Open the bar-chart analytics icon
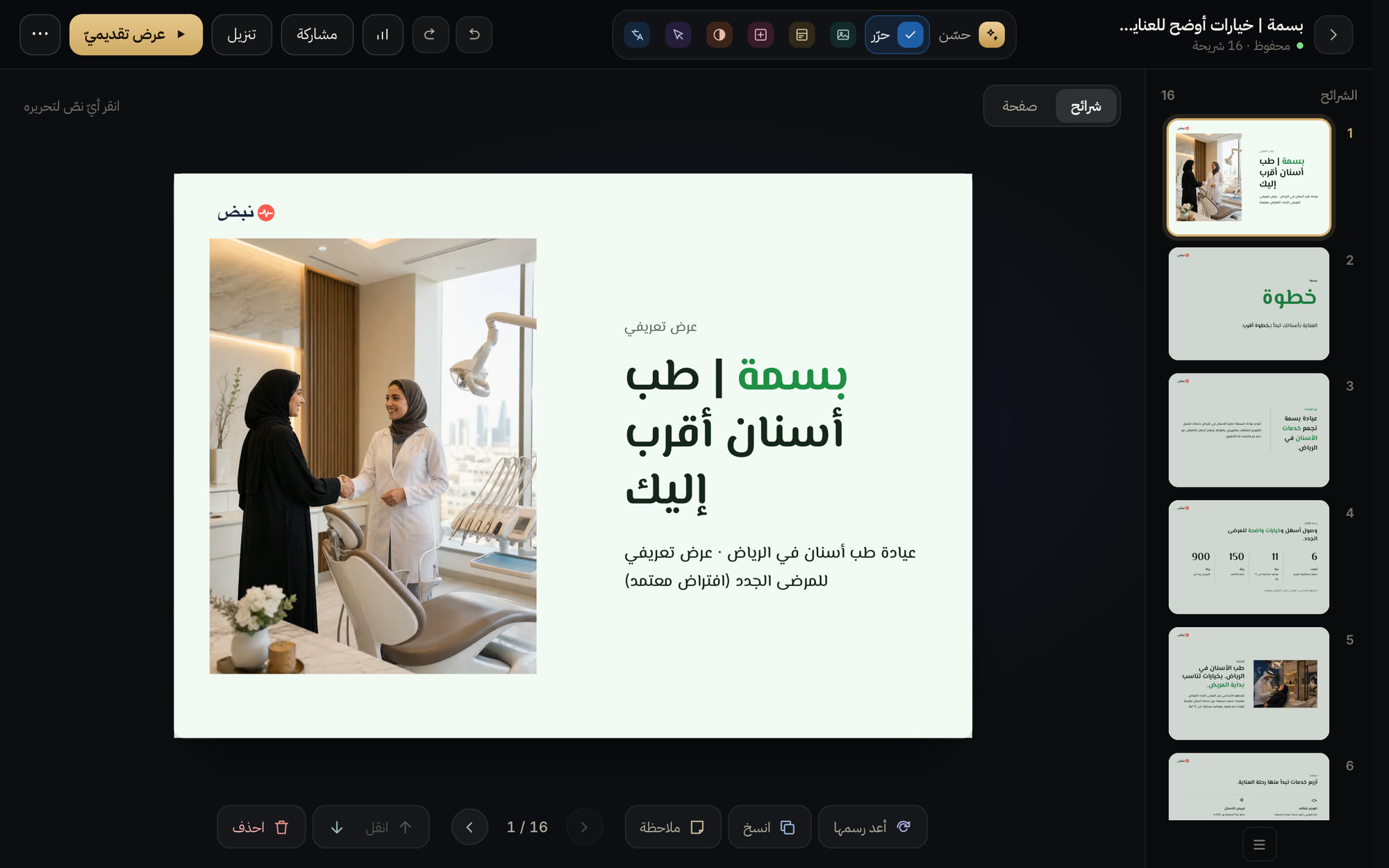Viewport: 1389px width, 868px height. tap(383, 35)
